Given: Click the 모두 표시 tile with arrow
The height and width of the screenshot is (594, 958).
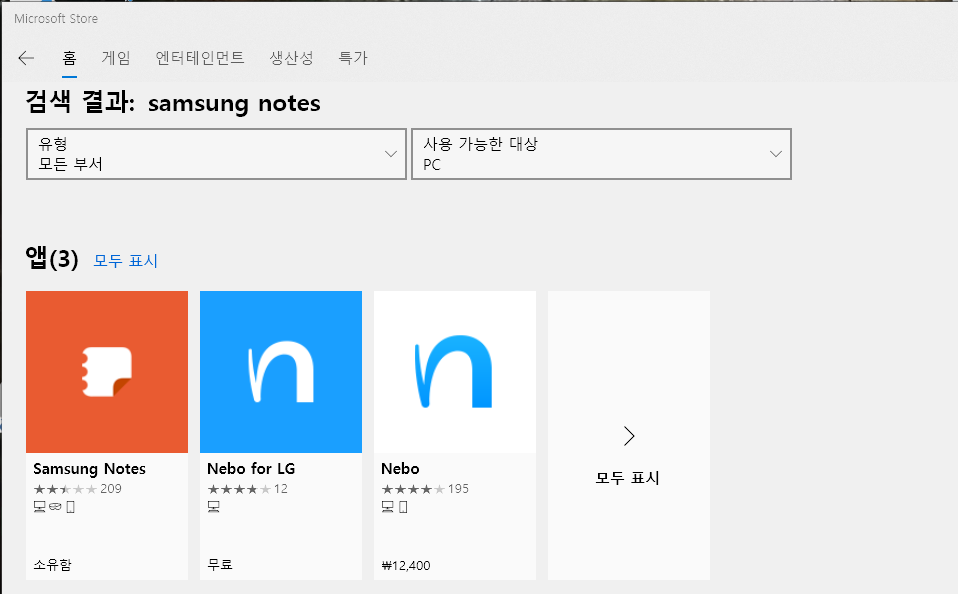Looking at the screenshot, I should [x=629, y=435].
